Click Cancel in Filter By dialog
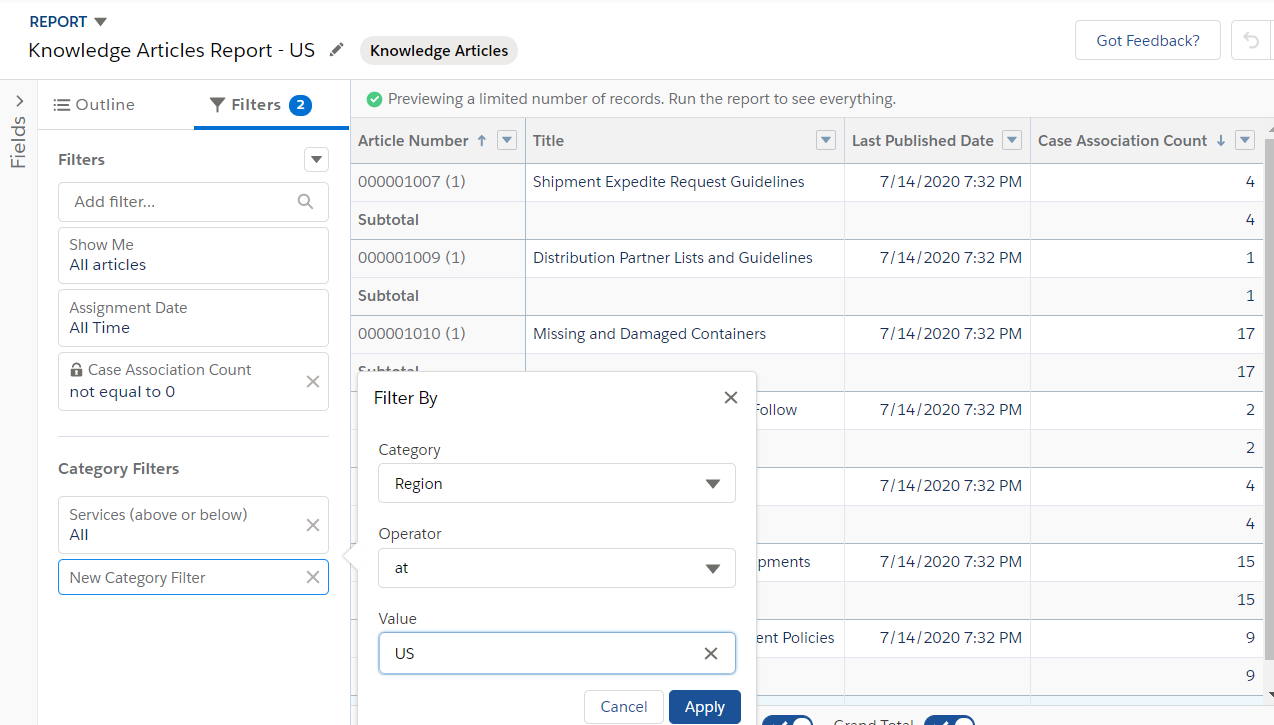1274x725 pixels. click(x=623, y=707)
